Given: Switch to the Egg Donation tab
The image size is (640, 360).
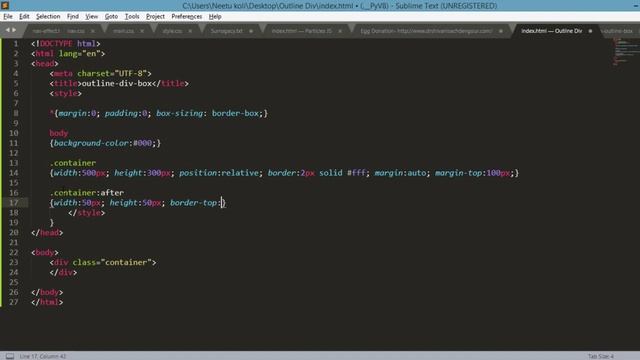Looking at the screenshot, I should point(426,31).
